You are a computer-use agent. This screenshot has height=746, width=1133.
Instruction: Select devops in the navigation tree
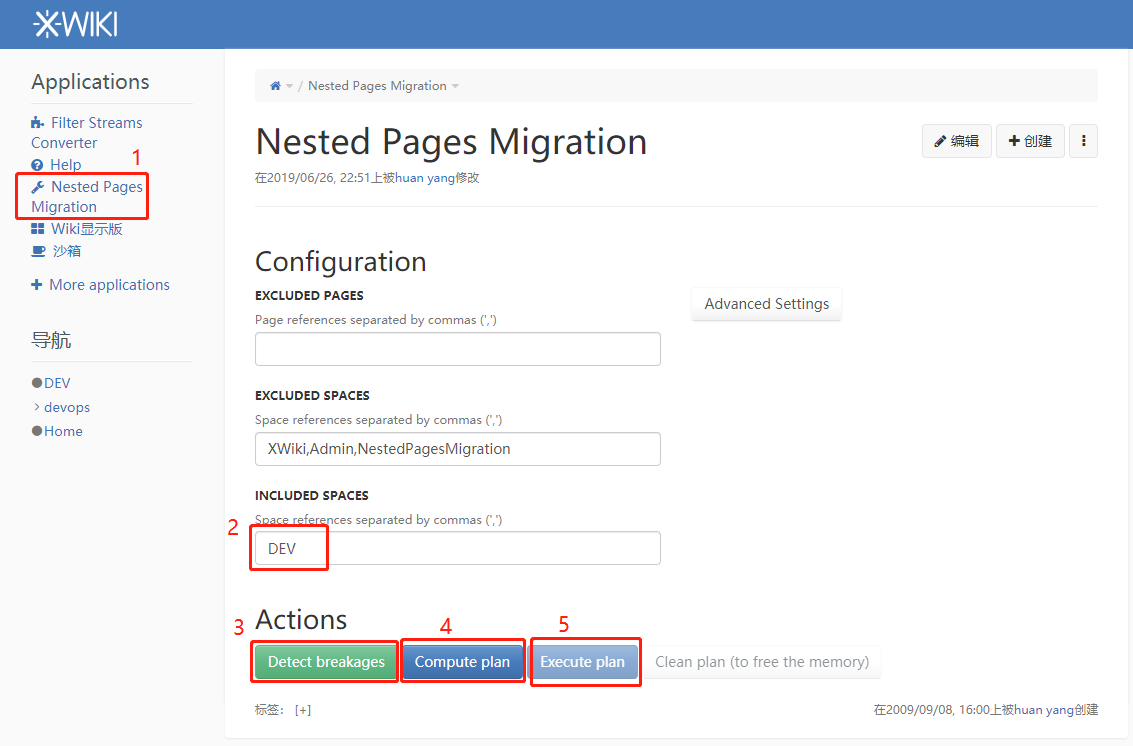(x=67, y=407)
